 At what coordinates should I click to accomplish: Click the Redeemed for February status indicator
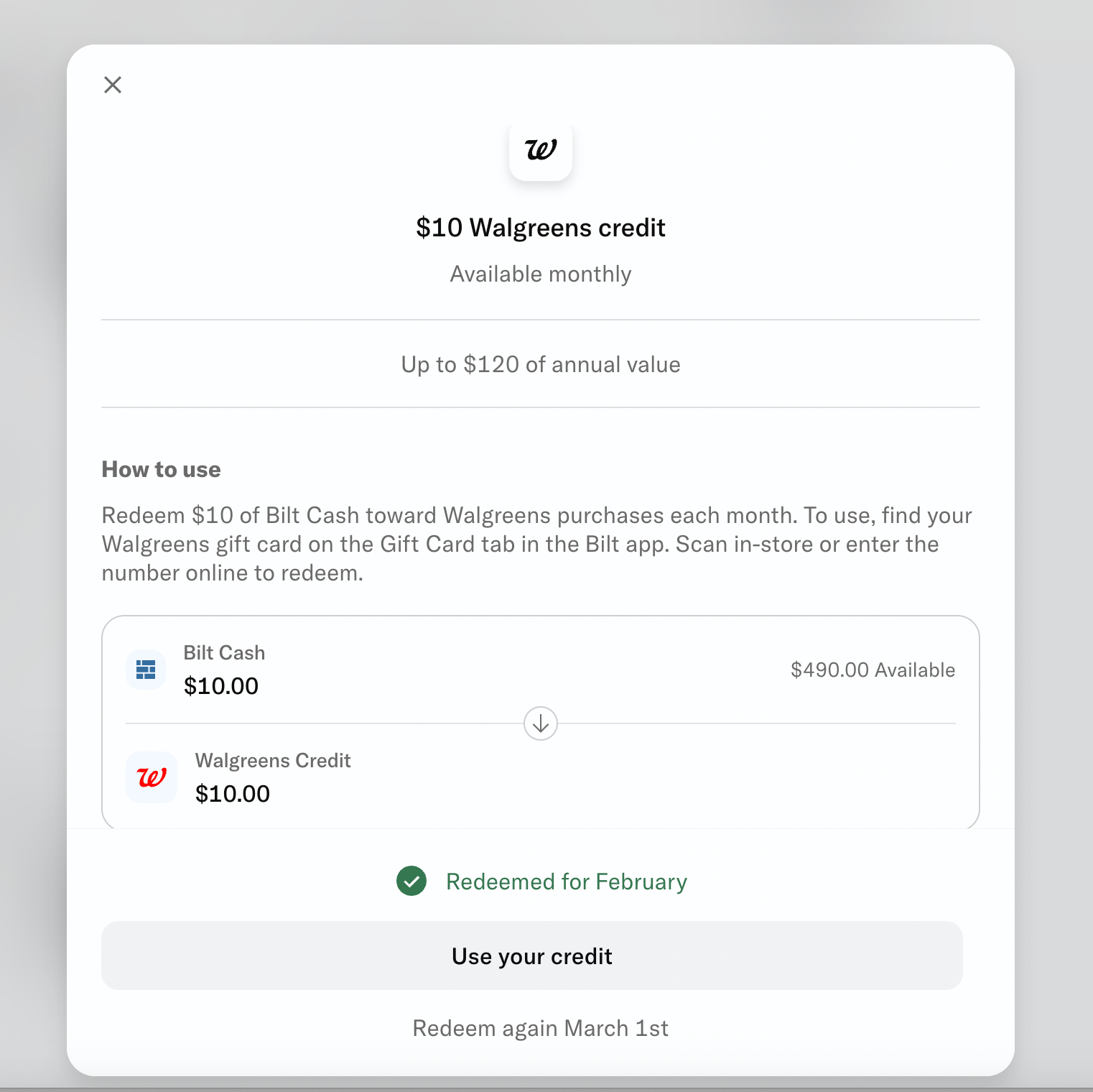click(x=566, y=881)
